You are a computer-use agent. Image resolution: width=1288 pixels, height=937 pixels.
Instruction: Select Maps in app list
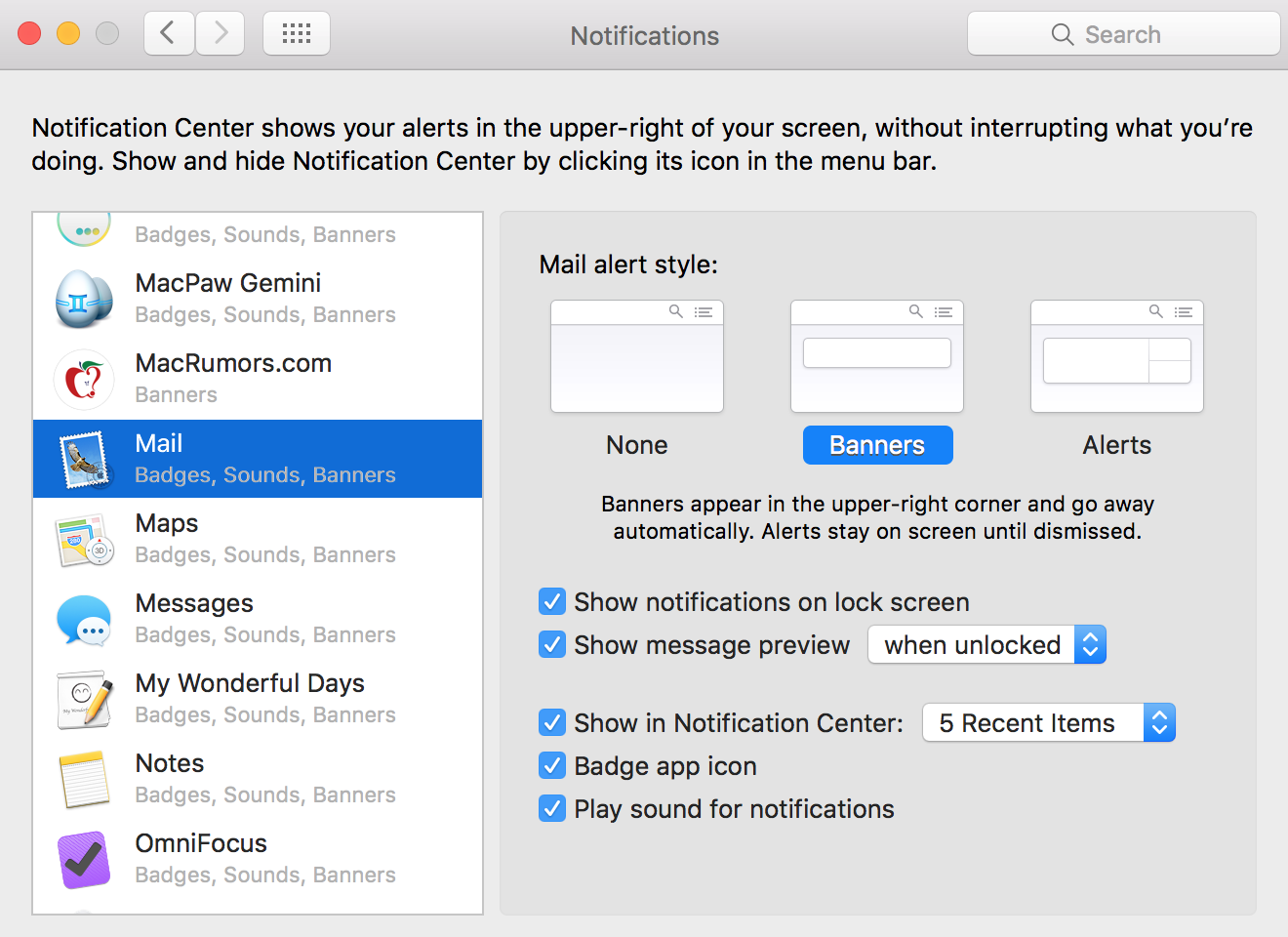coord(258,539)
